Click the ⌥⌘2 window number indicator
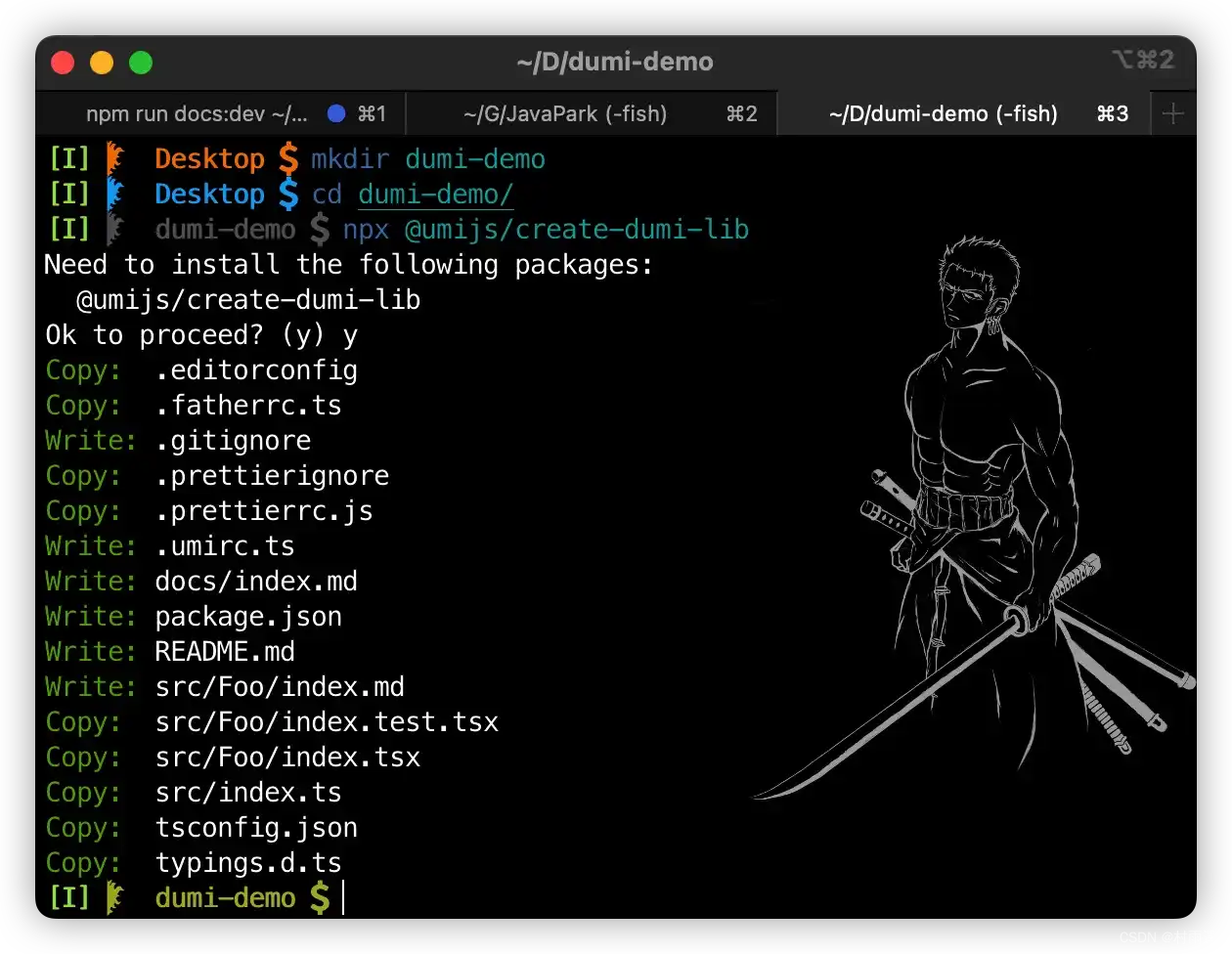 coord(1142,61)
